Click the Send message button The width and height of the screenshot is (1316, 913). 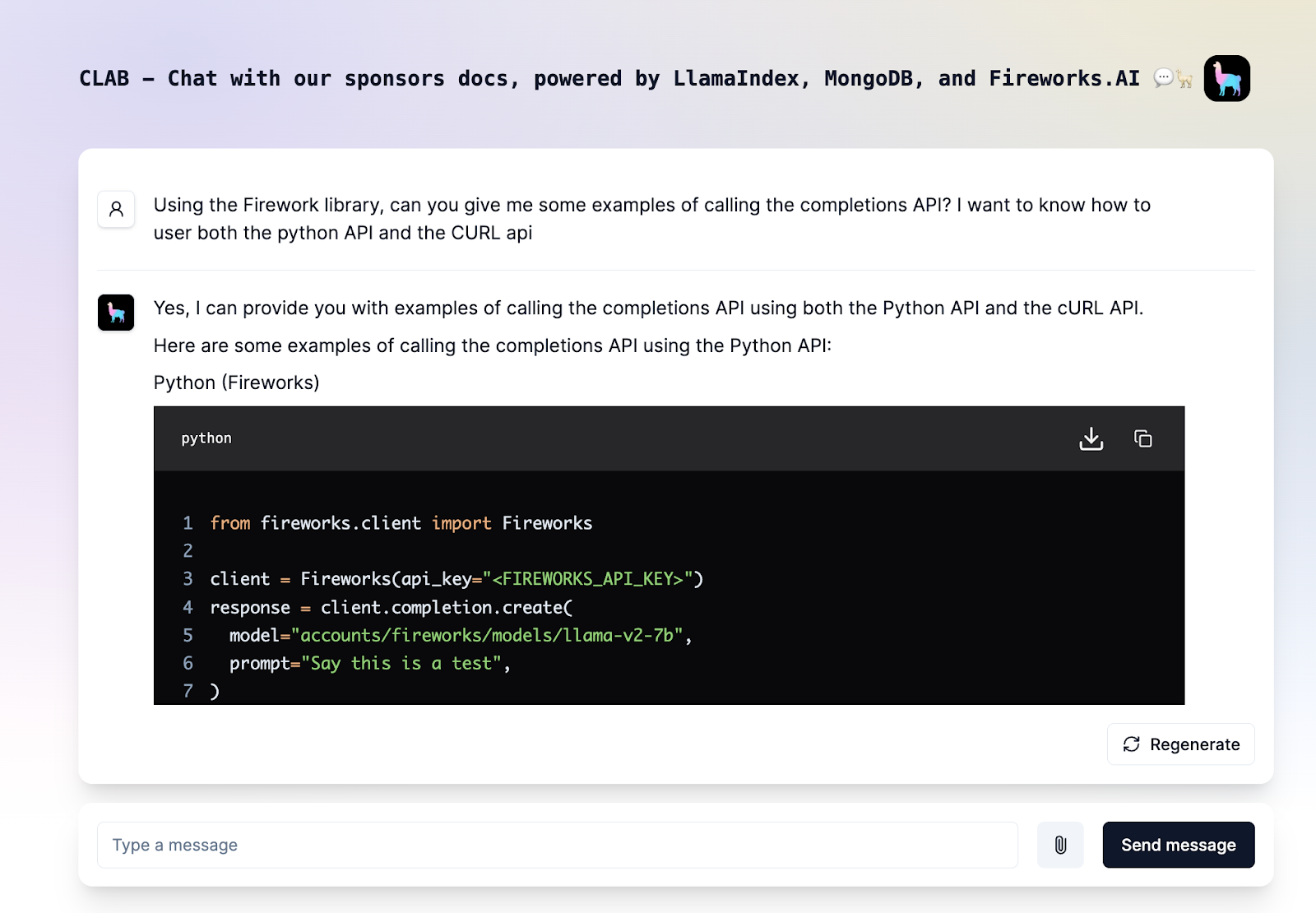1179,845
